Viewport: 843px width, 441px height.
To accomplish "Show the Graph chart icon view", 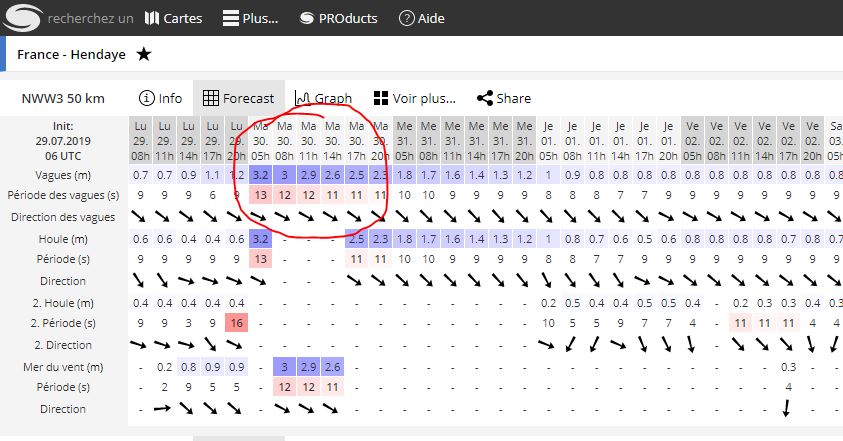I will [x=303, y=98].
